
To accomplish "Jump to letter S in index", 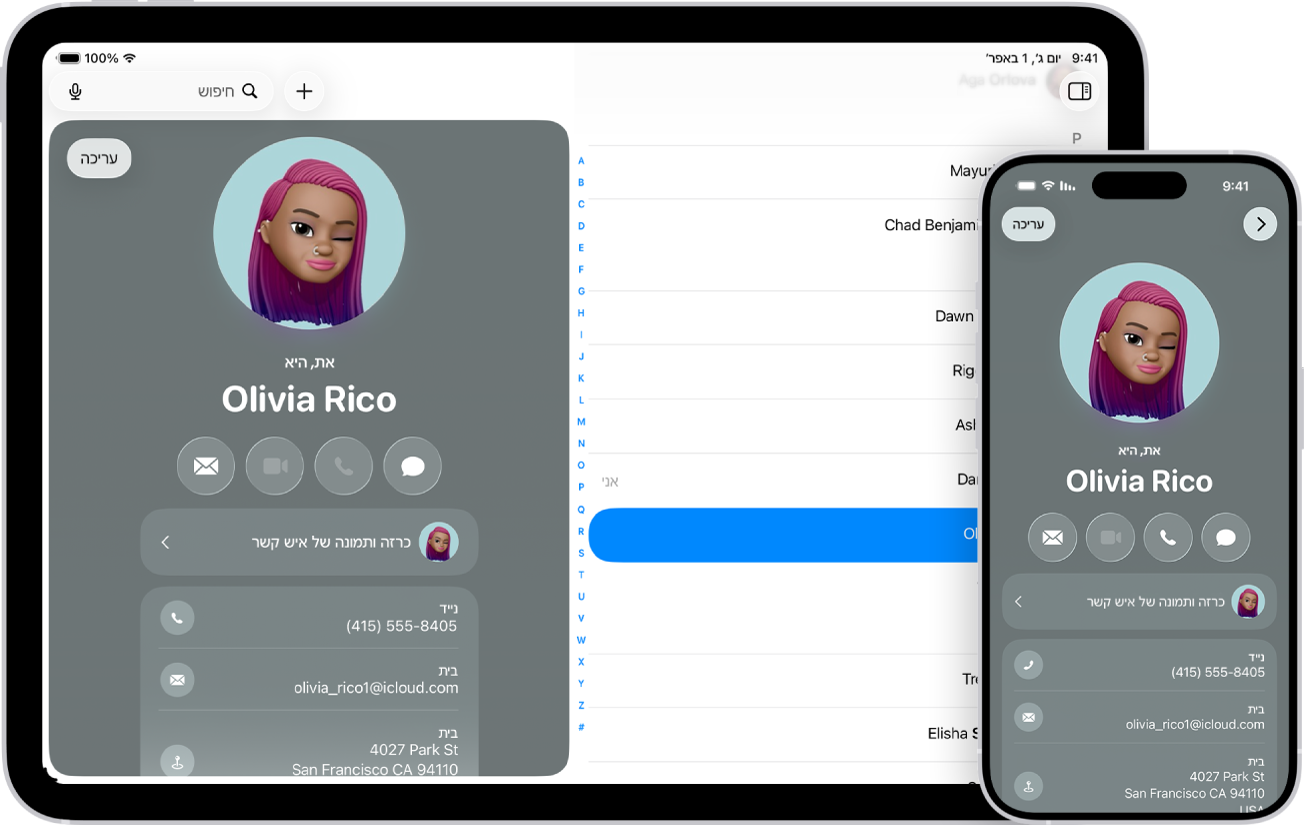I will tap(581, 553).
